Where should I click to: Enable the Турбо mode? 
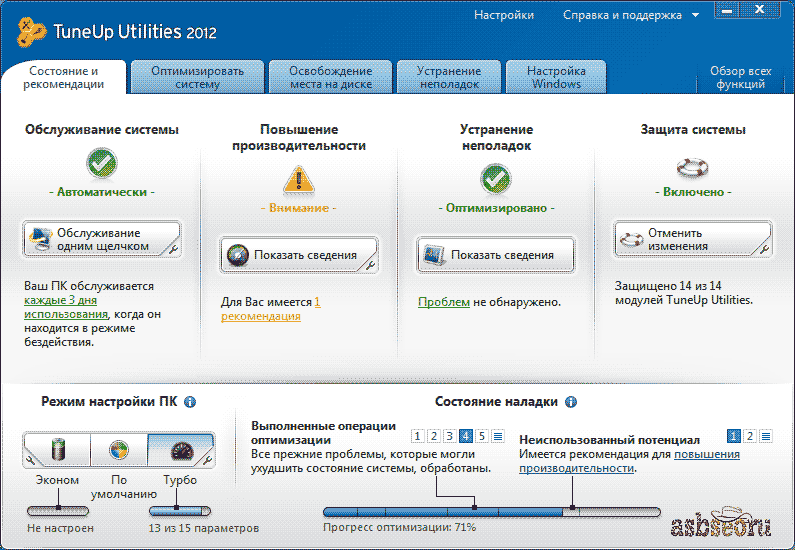pyautogui.click(x=180, y=449)
